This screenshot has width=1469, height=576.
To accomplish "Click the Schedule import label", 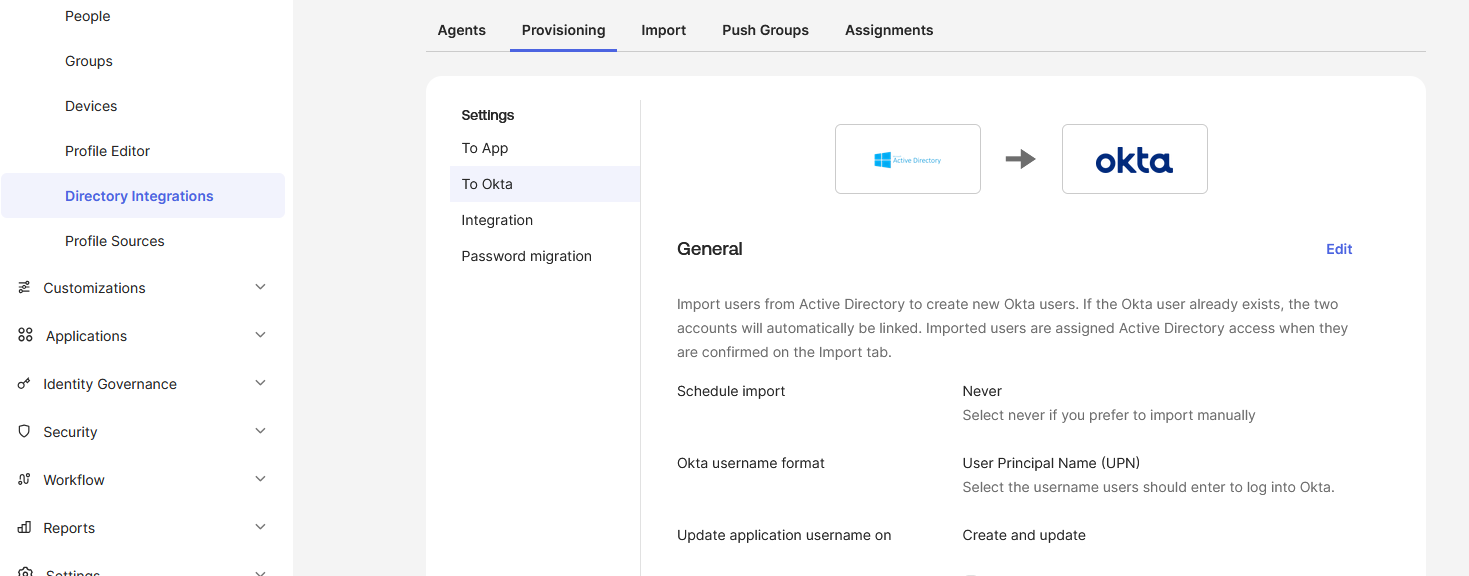I will click(731, 391).
